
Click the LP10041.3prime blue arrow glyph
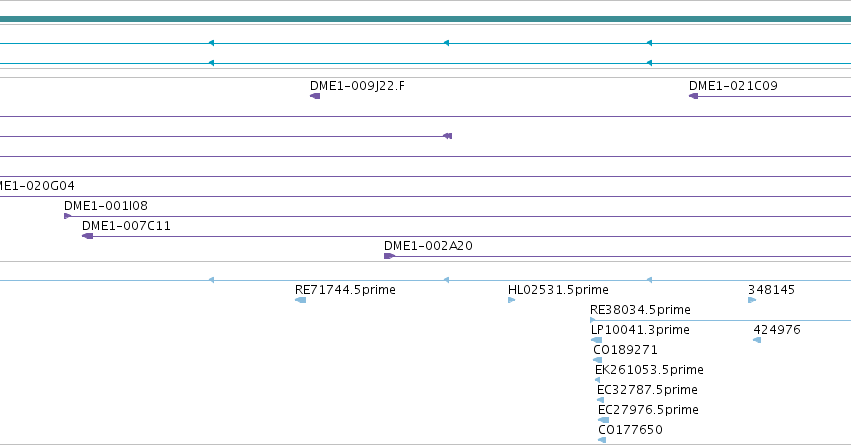(596, 340)
